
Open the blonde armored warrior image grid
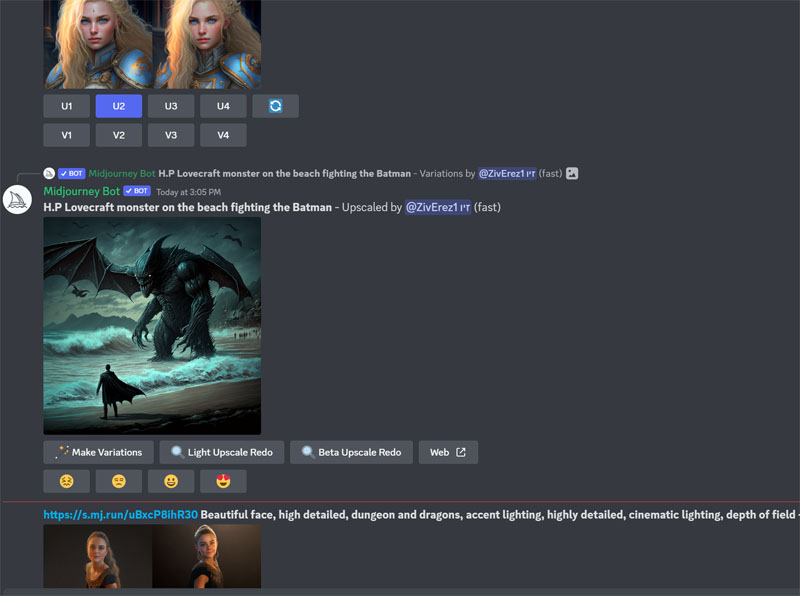tap(152, 44)
